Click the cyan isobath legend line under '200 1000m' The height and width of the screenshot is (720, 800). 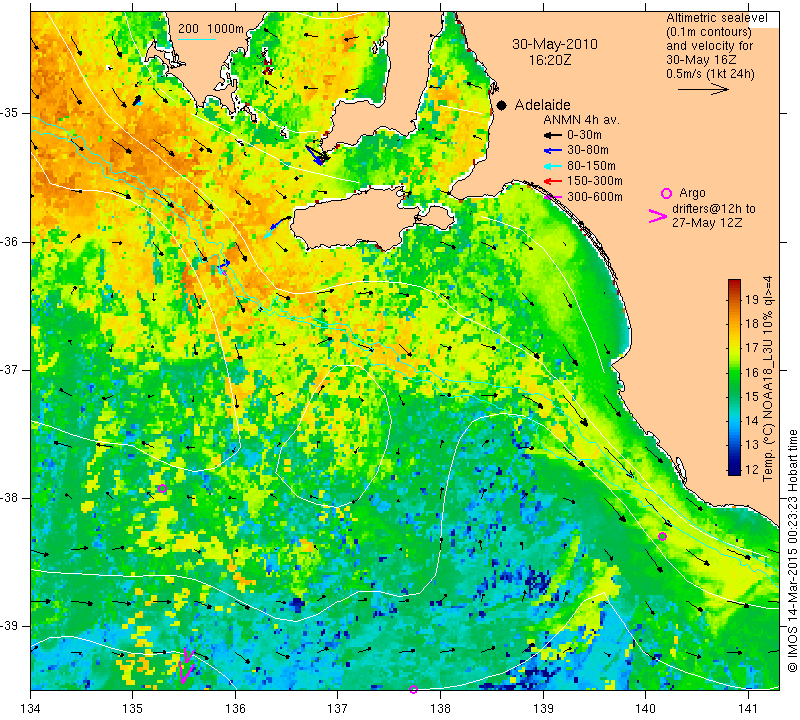(x=197, y=39)
